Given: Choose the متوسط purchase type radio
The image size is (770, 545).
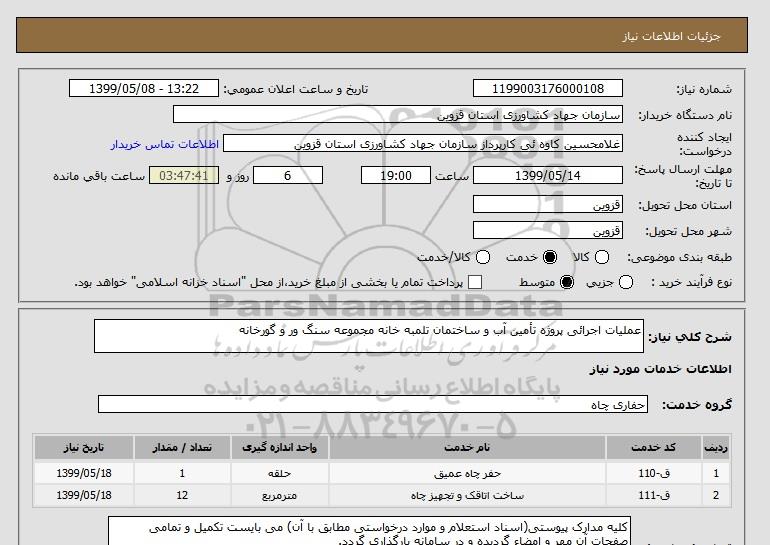Looking at the screenshot, I should (x=567, y=282).
